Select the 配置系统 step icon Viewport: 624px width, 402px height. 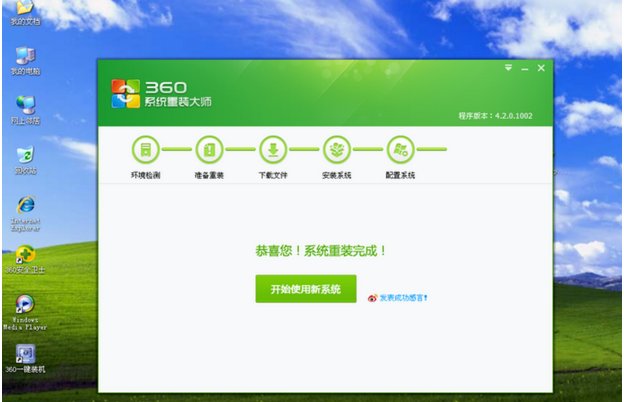[400, 151]
